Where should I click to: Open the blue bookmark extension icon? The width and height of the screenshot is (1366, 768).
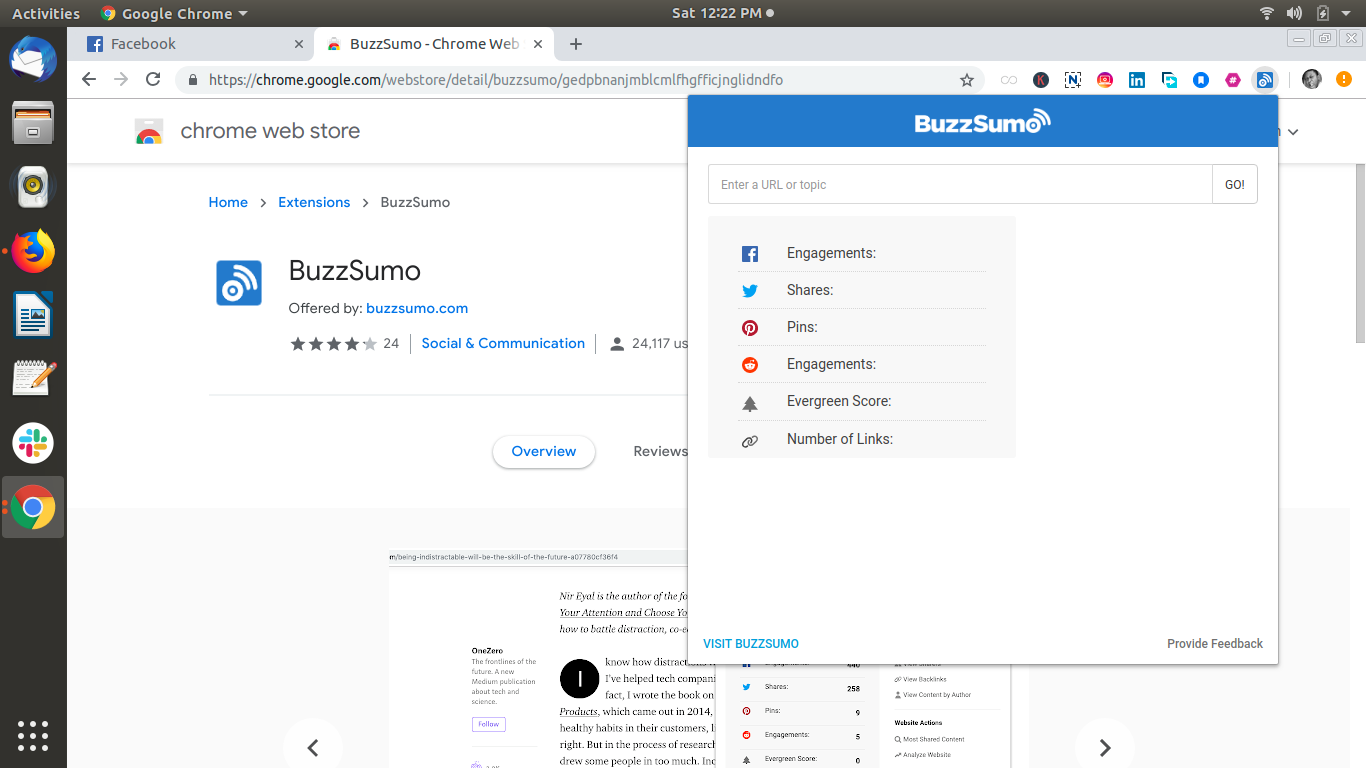1201,80
